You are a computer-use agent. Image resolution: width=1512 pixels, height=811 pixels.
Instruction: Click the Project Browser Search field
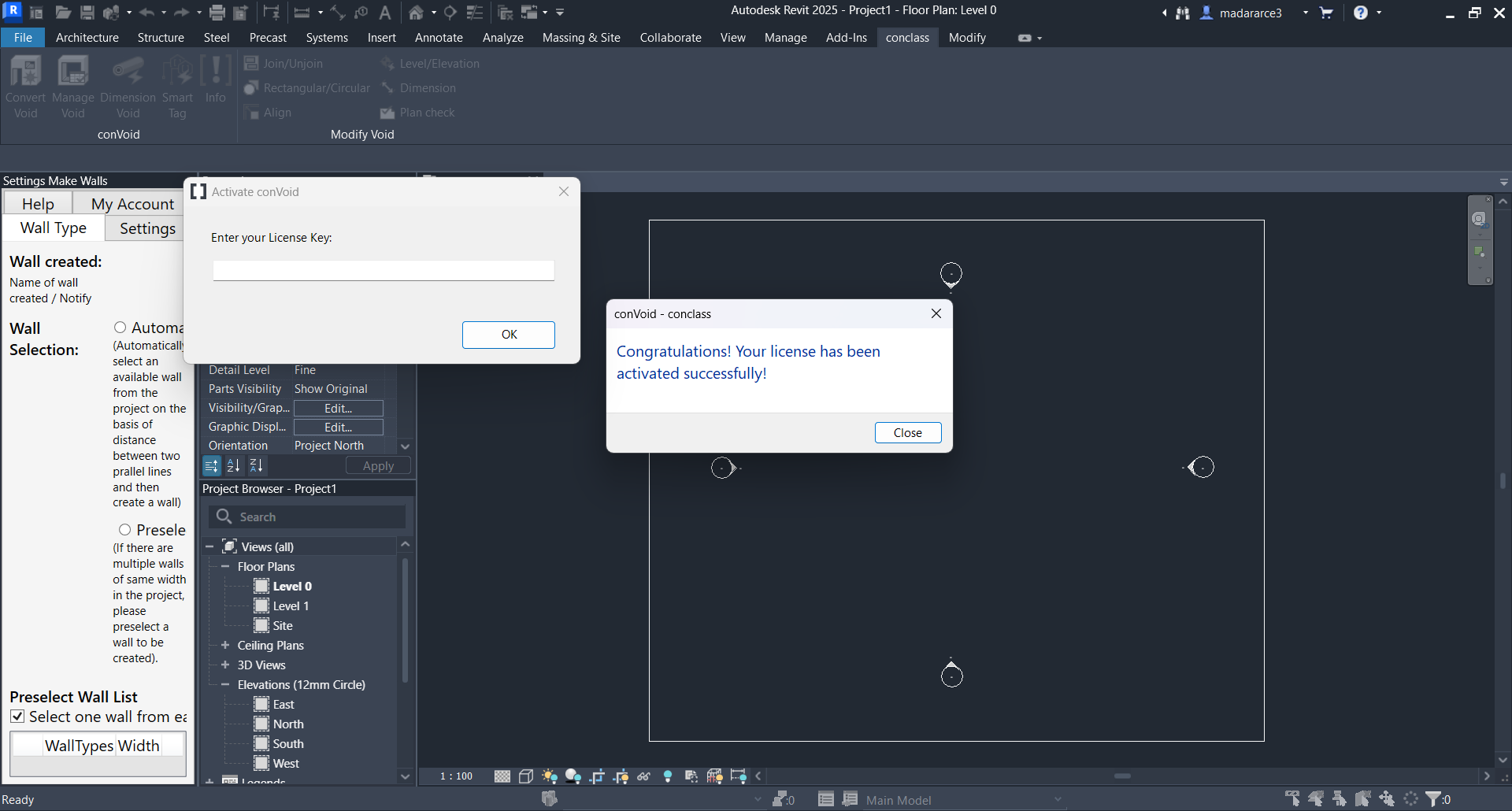tap(307, 517)
